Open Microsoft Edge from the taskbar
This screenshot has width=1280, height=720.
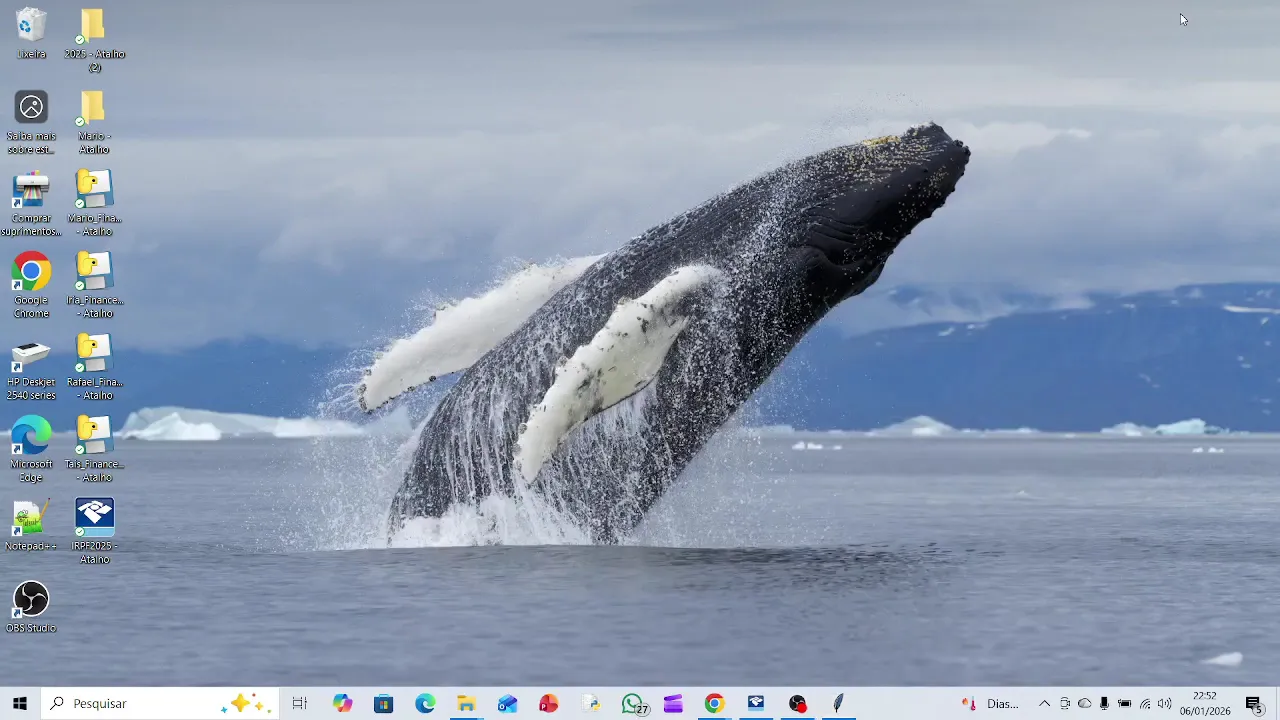(x=425, y=704)
